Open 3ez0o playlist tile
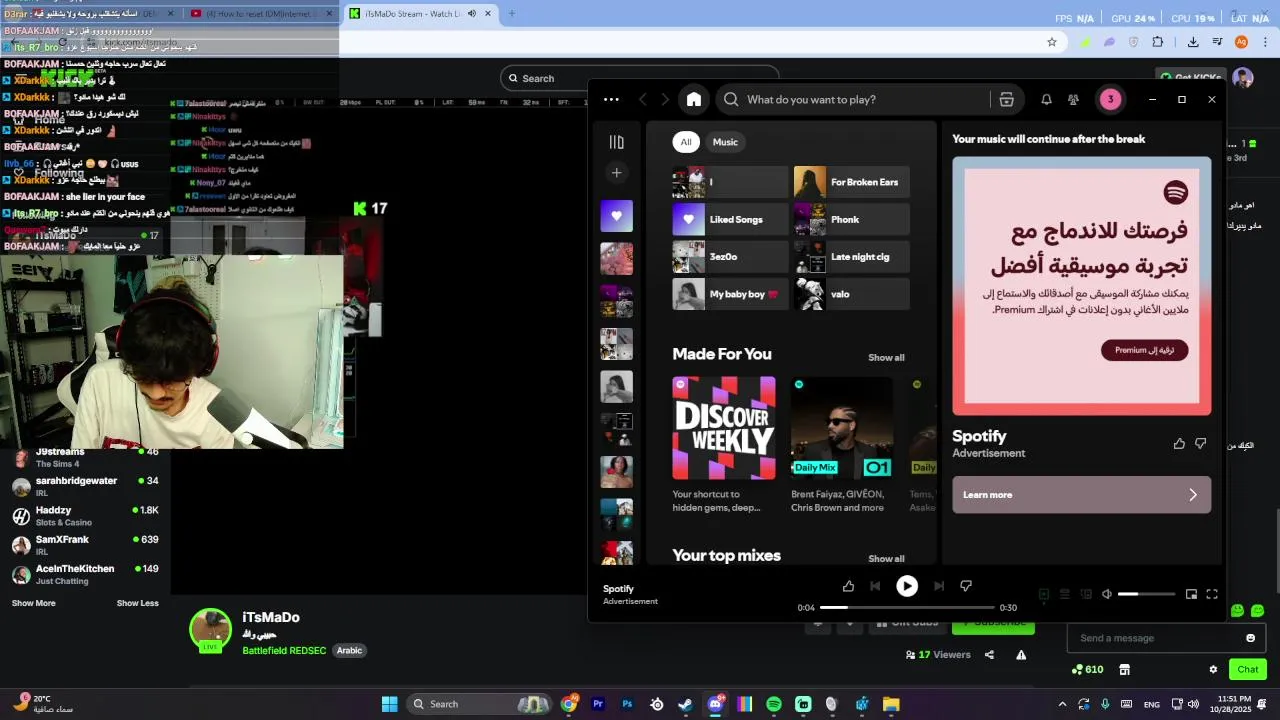Viewport: 1280px width, 720px height. 730,257
